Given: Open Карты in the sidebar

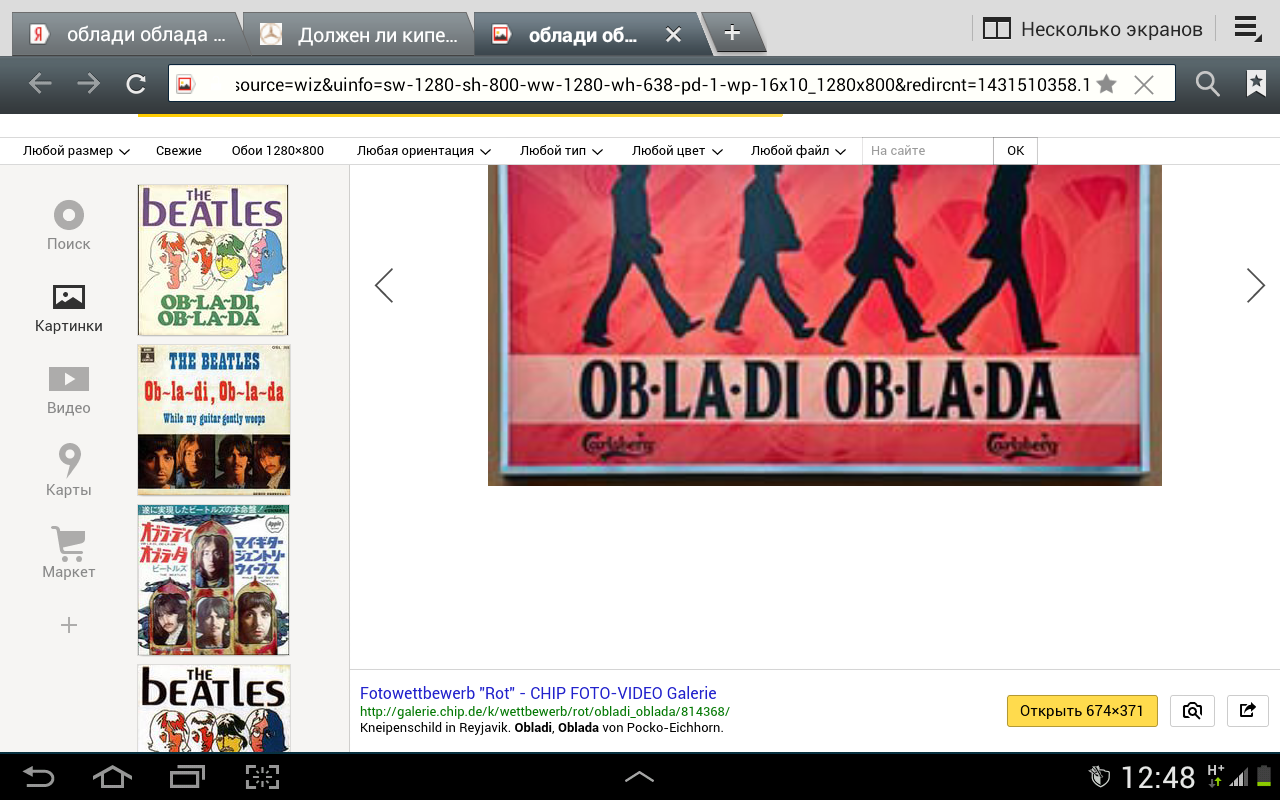Looking at the screenshot, I should click(68, 471).
